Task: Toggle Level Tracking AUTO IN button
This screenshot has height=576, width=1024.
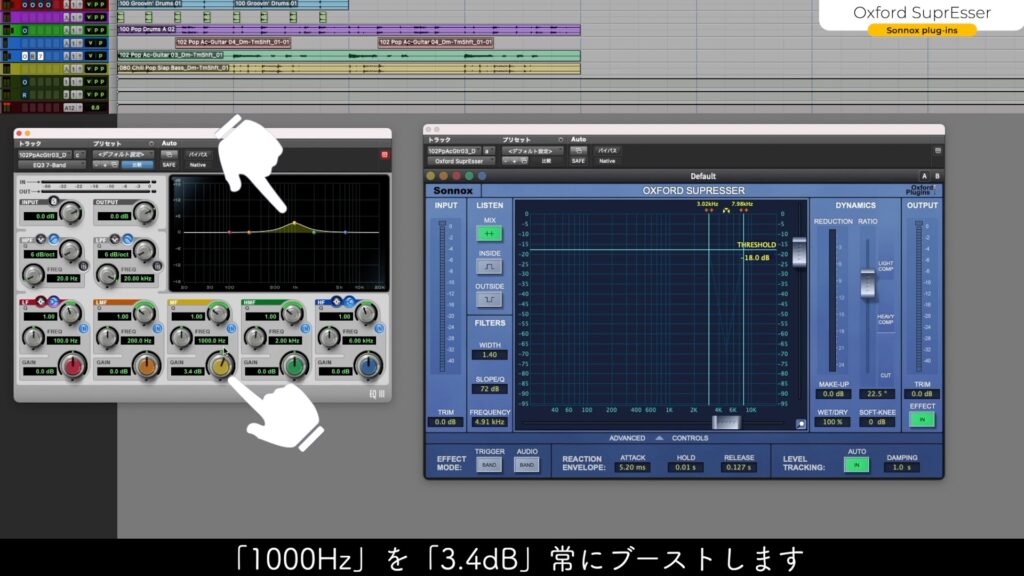Action: coord(857,465)
